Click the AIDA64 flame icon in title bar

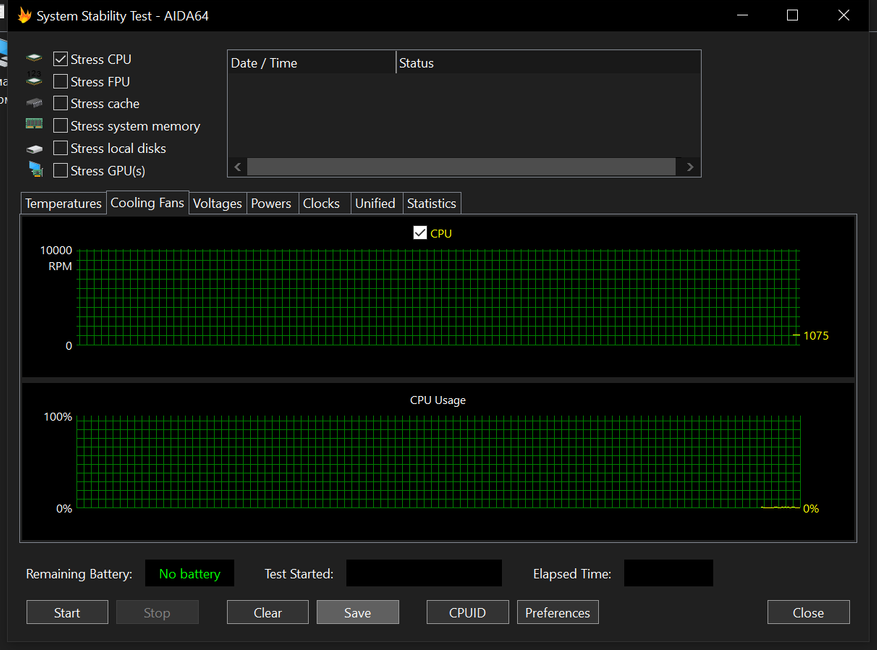[x=24, y=16]
